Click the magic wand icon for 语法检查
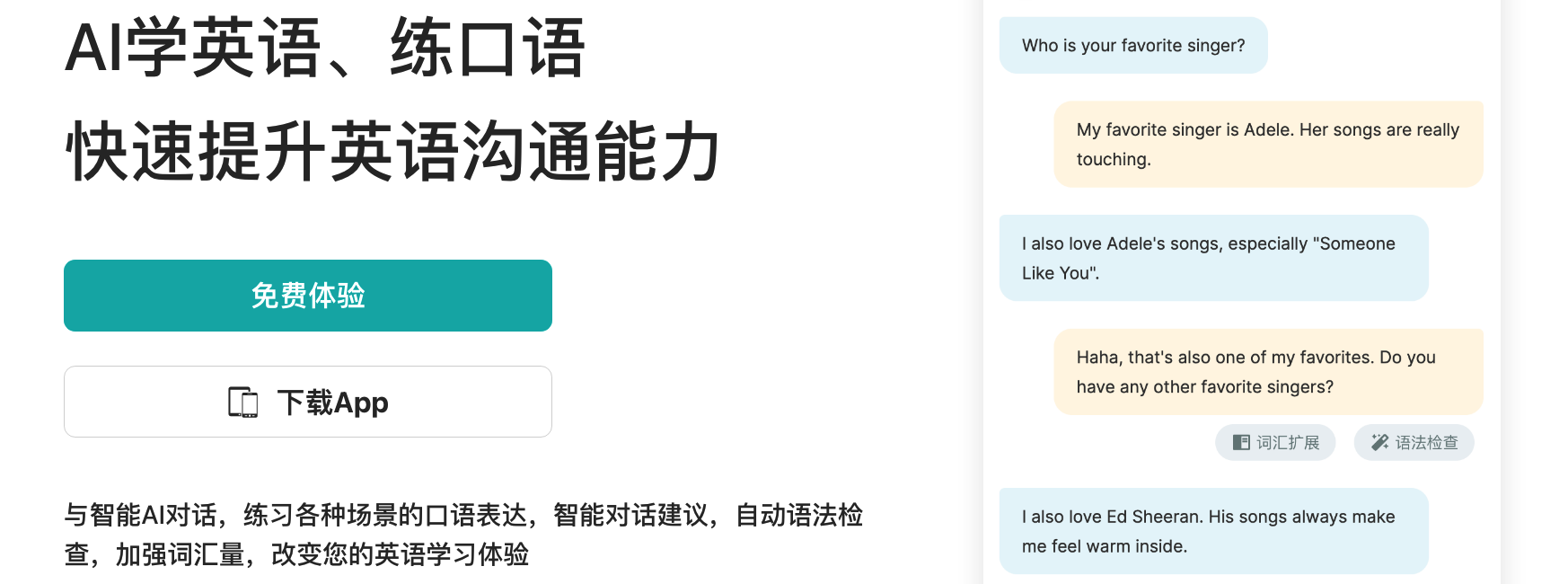 click(x=1379, y=442)
